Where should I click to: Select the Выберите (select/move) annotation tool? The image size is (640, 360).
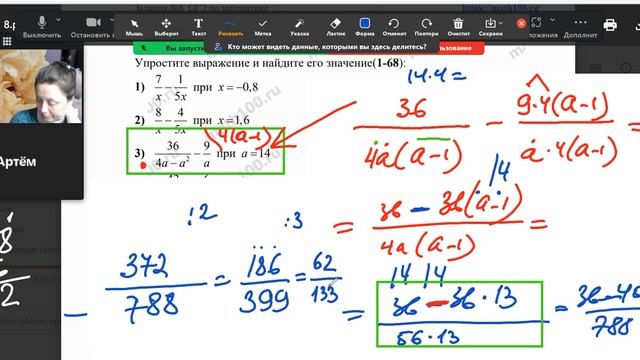click(x=166, y=27)
